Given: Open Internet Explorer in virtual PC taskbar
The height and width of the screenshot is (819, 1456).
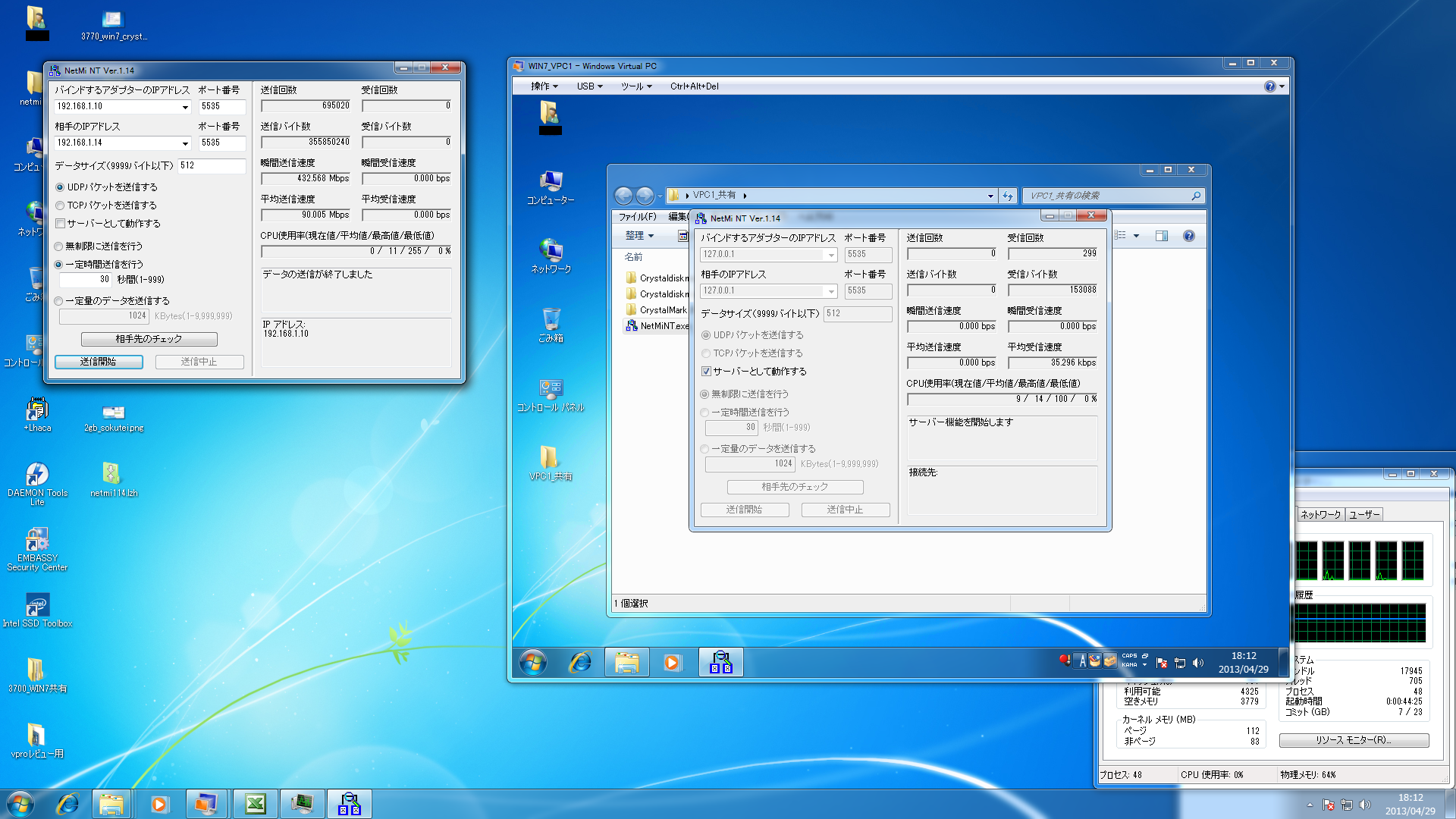Looking at the screenshot, I should click(x=580, y=662).
